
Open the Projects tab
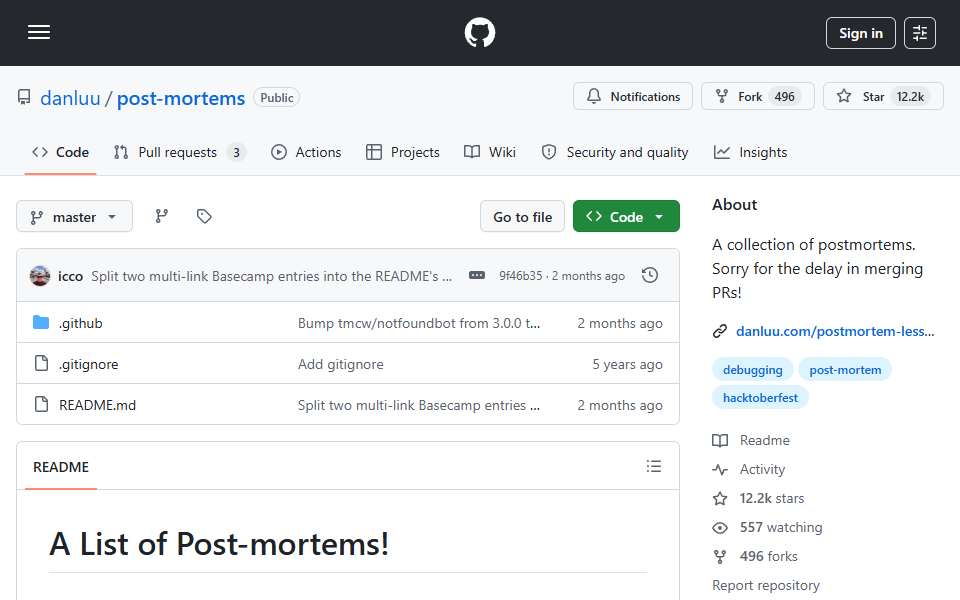click(402, 152)
